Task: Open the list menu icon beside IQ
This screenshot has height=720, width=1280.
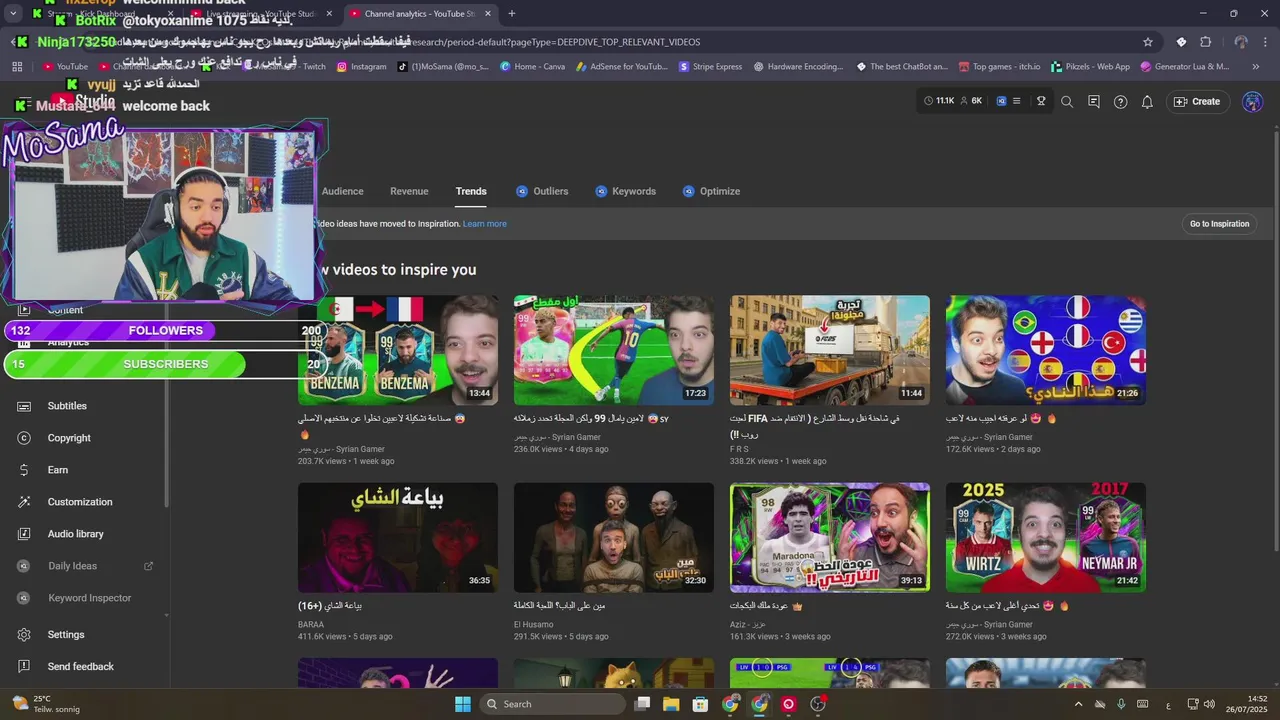Action: click(x=1017, y=101)
